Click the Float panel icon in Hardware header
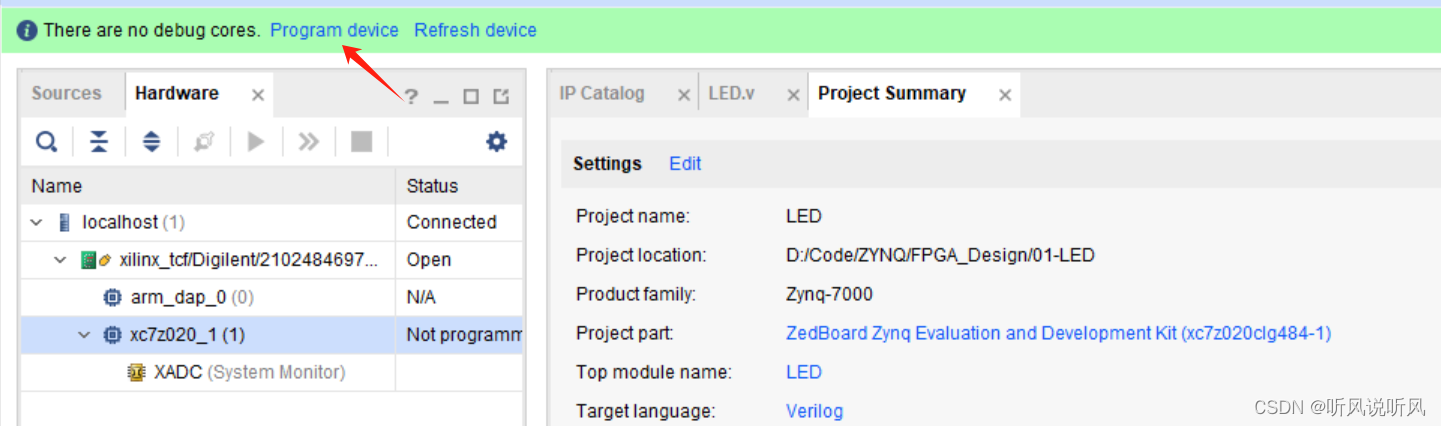 (x=502, y=96)
